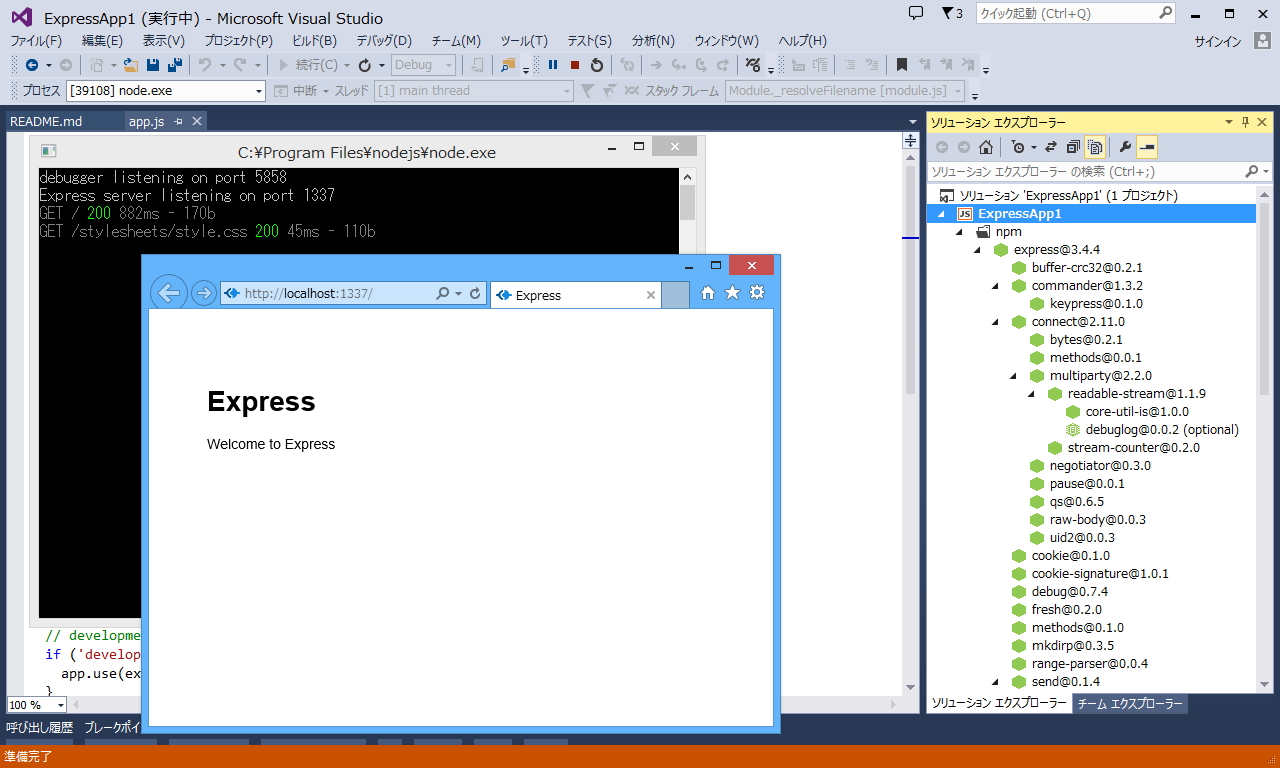Click the Open File folder icon
The width and height of the screenshot is (1280, 768).
point(130,65)
